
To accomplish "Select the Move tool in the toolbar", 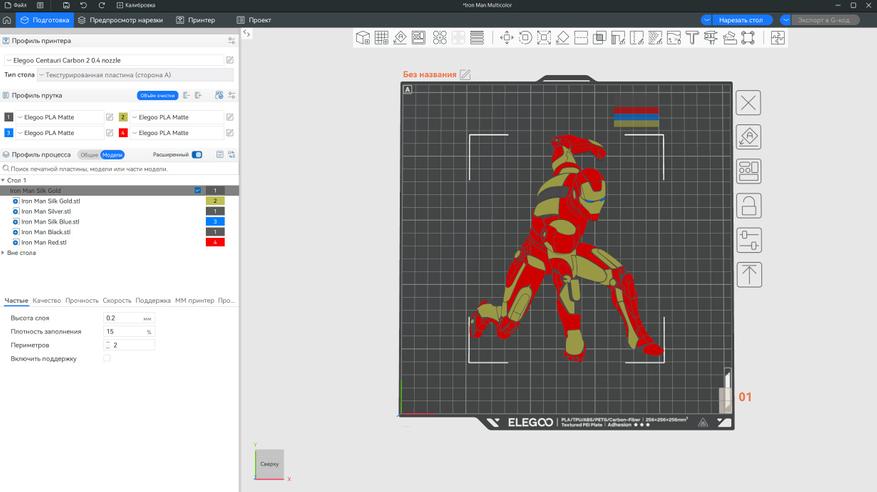I will click(x=505, y=38).
